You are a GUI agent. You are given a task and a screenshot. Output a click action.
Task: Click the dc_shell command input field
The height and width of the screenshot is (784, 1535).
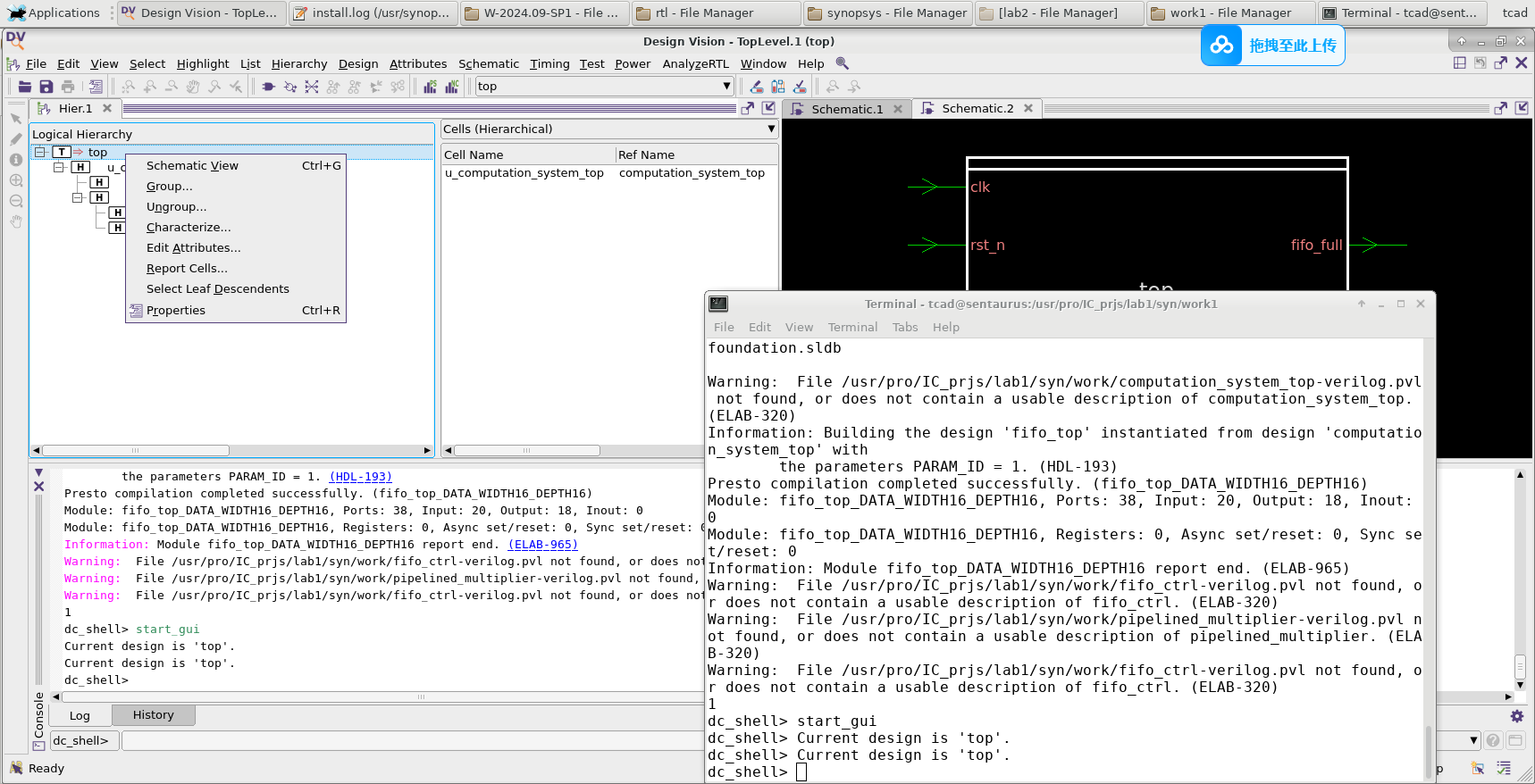pos(411,740)
